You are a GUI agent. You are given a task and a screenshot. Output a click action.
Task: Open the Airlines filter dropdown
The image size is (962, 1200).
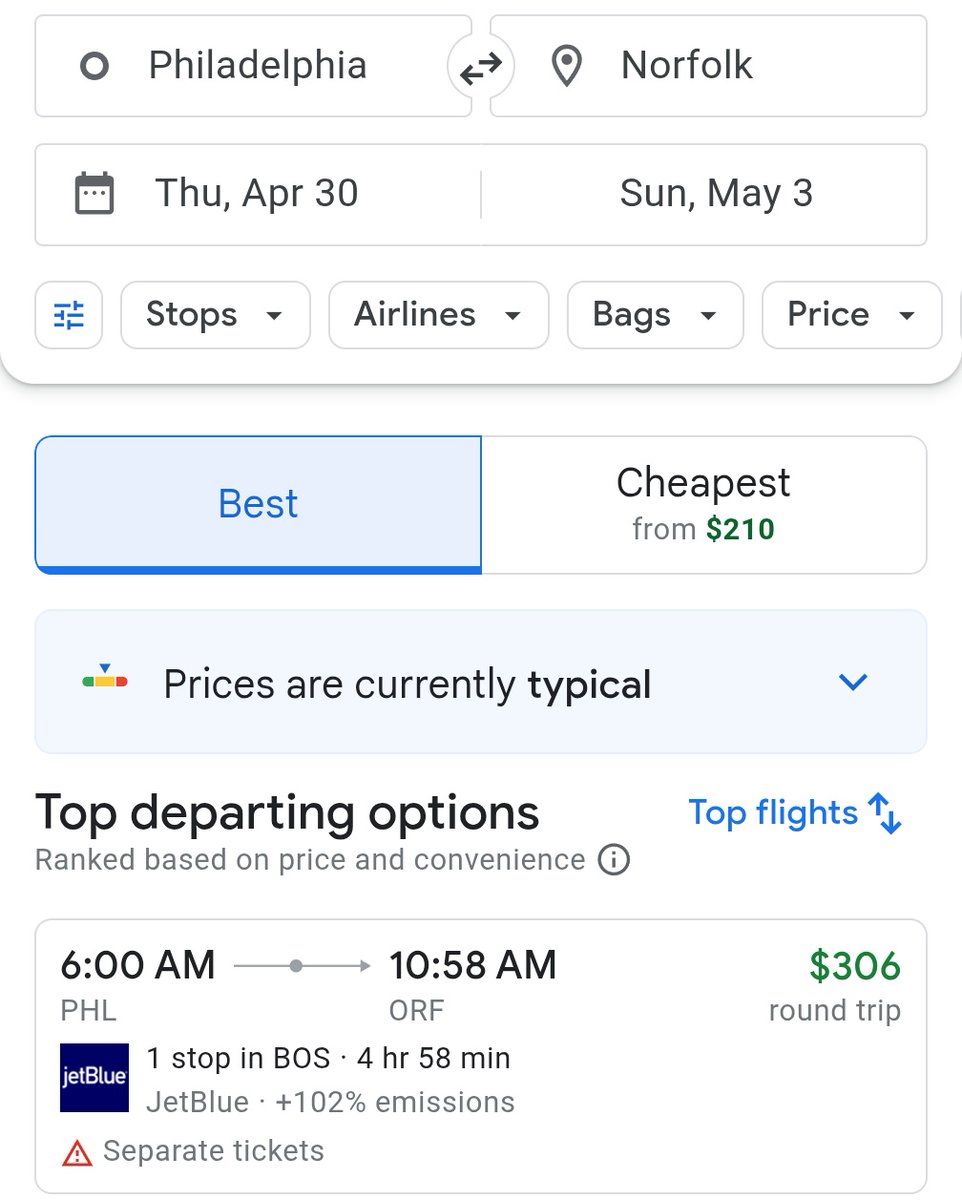438,315
